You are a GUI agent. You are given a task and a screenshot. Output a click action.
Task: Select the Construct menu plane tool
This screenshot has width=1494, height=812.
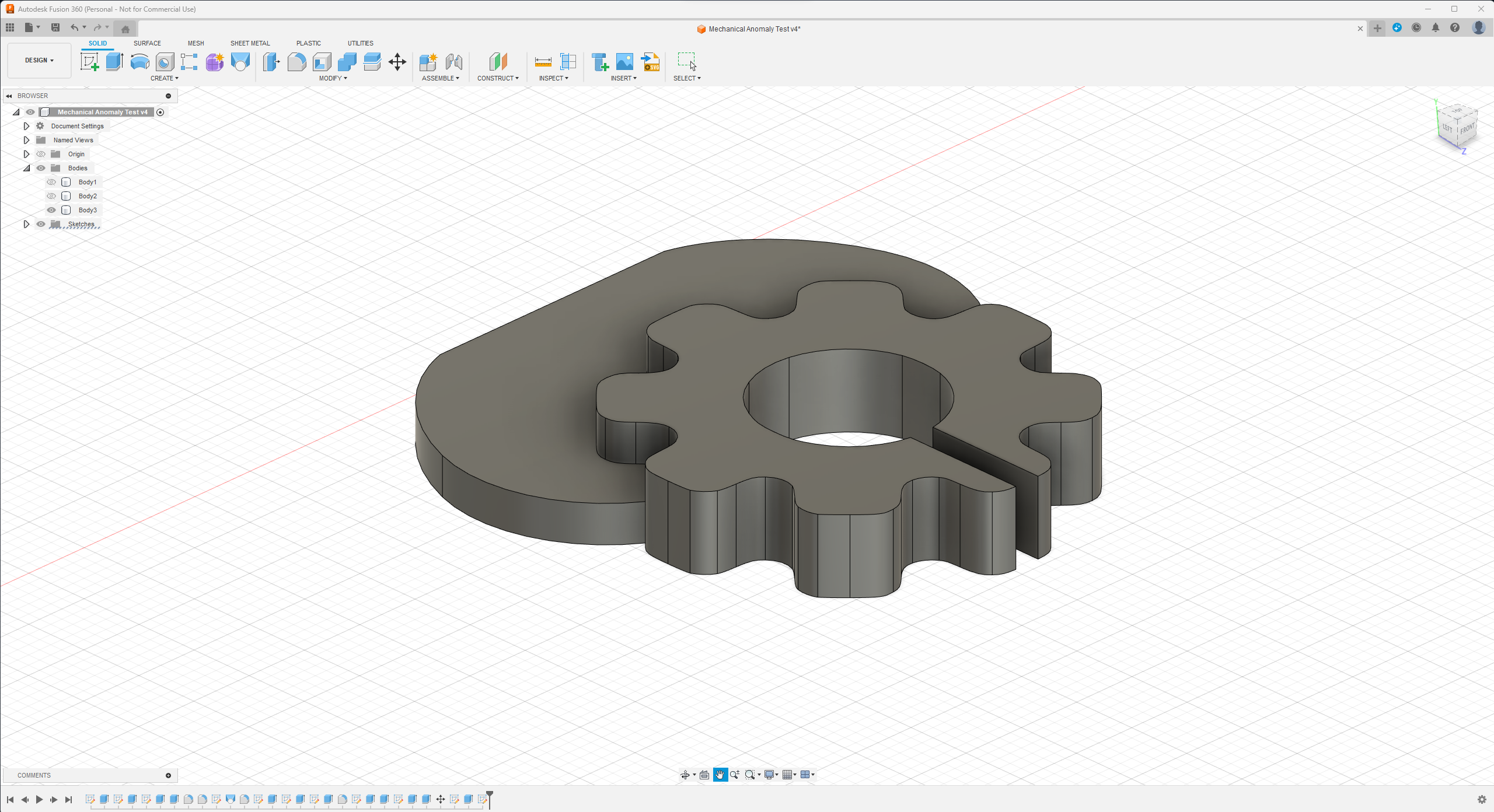click(x=498, y=62)
